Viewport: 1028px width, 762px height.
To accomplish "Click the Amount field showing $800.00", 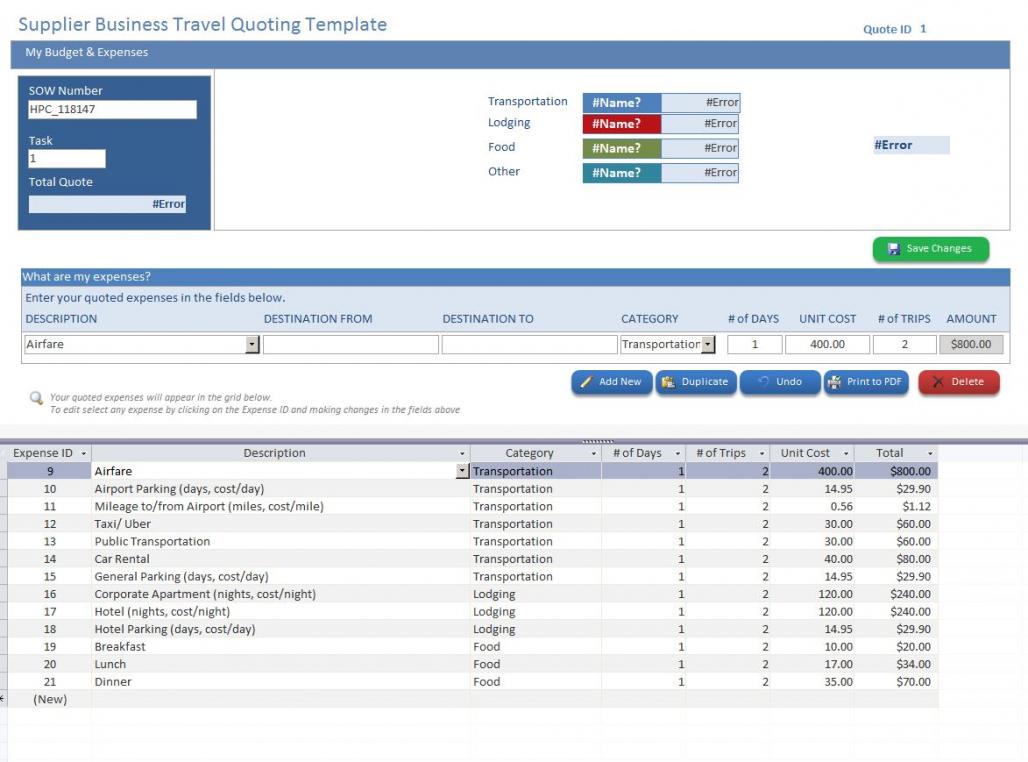I will coord(971,344).
